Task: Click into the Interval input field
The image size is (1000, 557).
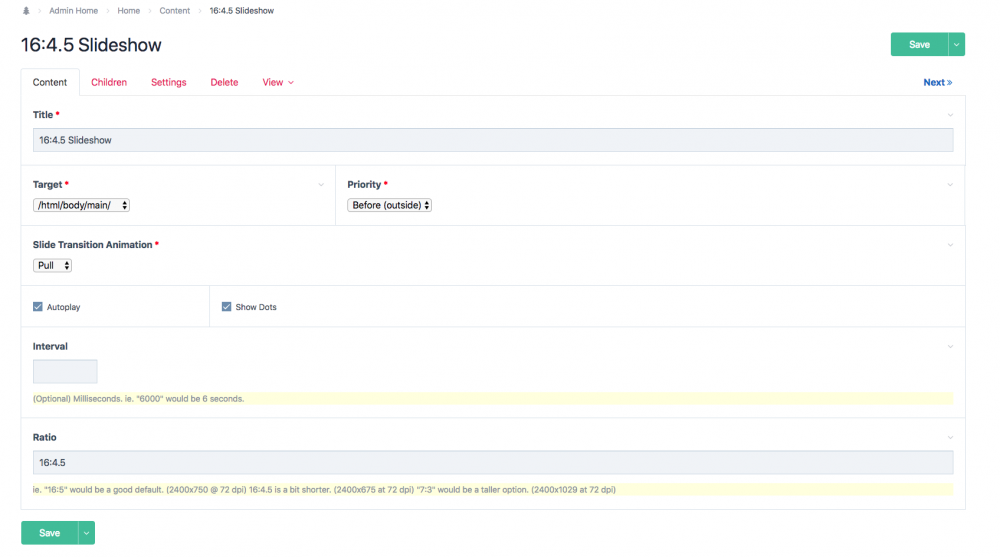Action: (65, 372)
